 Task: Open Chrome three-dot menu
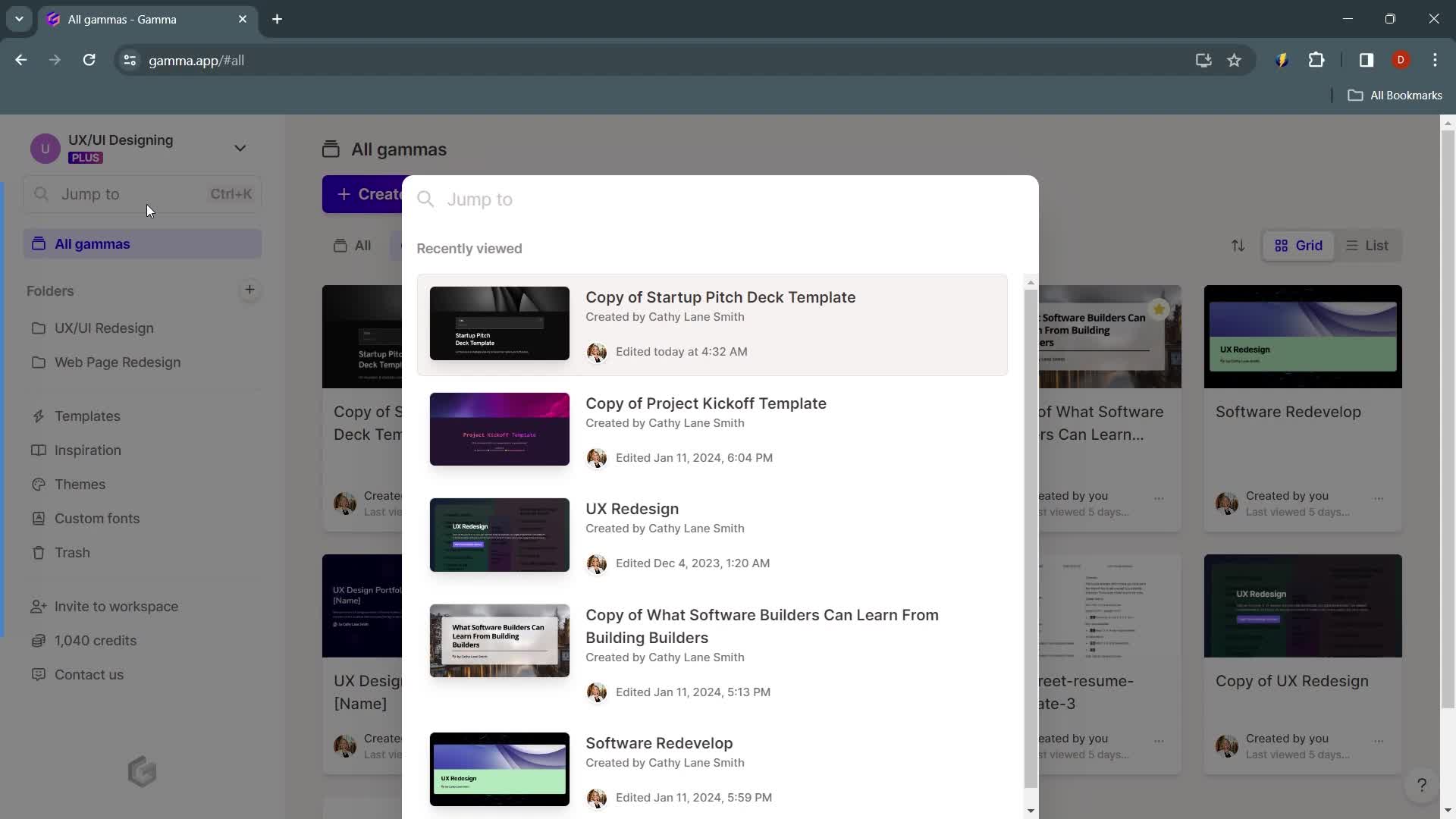pos(1435,60)
